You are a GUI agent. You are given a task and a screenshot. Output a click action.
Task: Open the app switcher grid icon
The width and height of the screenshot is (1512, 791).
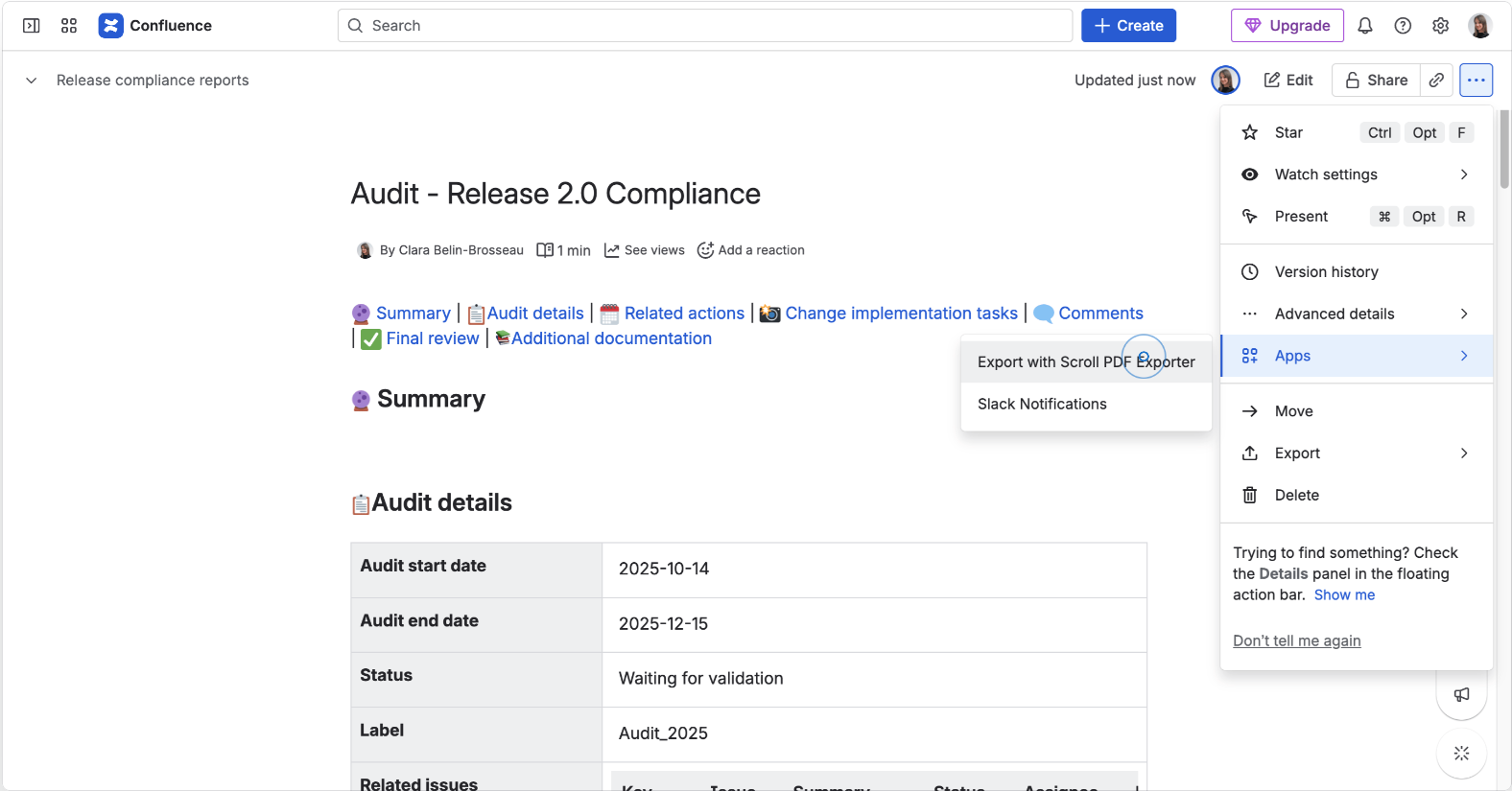pos(69,26)
